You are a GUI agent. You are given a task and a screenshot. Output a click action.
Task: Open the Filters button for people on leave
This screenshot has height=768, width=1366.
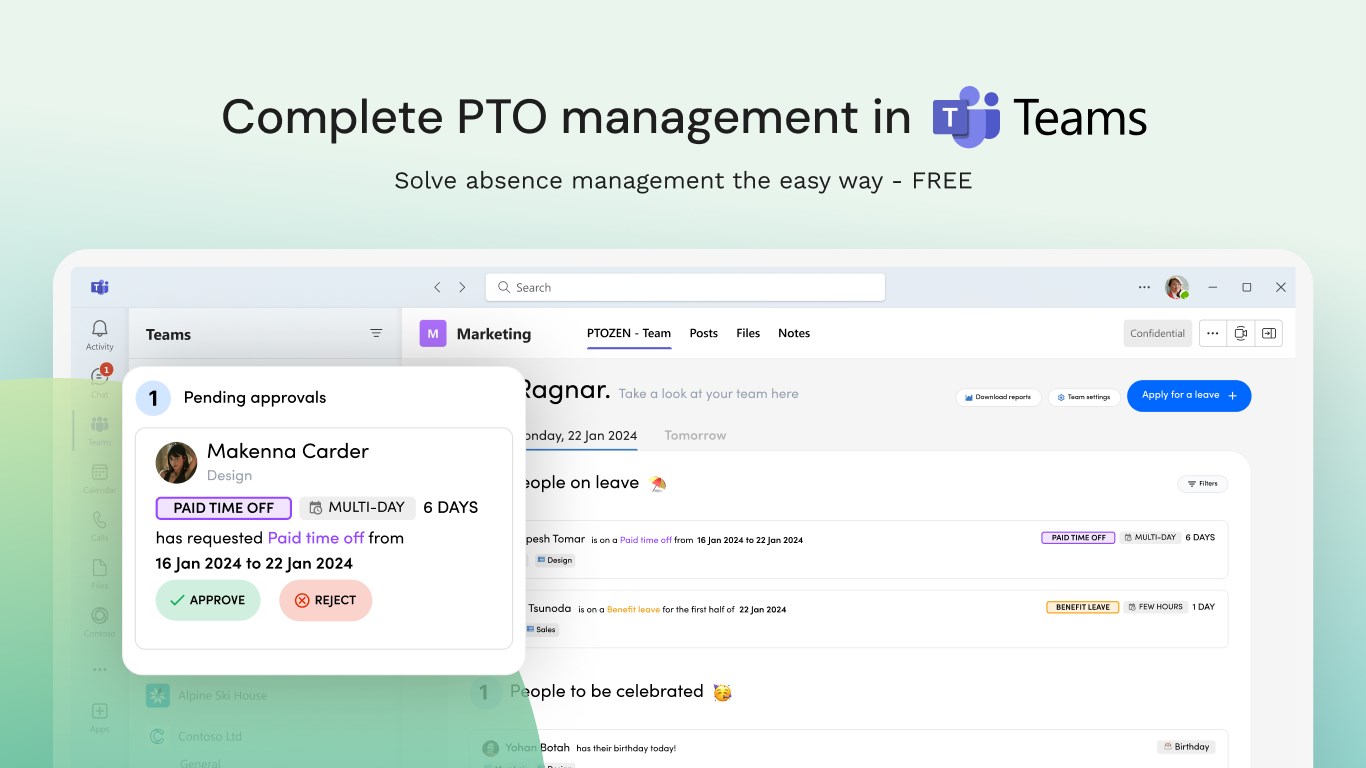(x=1202, y=484)
